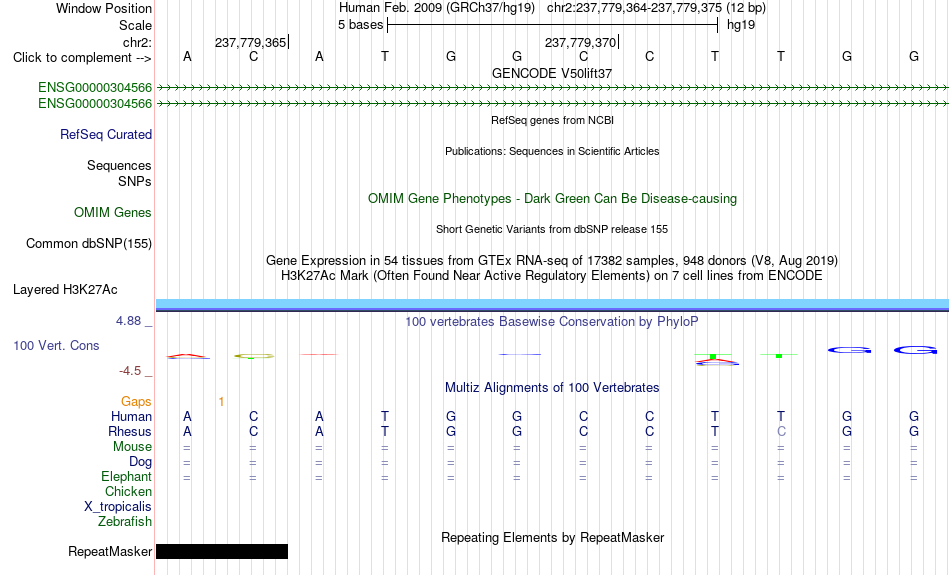Select the Mouse alignment row label

coord(132,447)
